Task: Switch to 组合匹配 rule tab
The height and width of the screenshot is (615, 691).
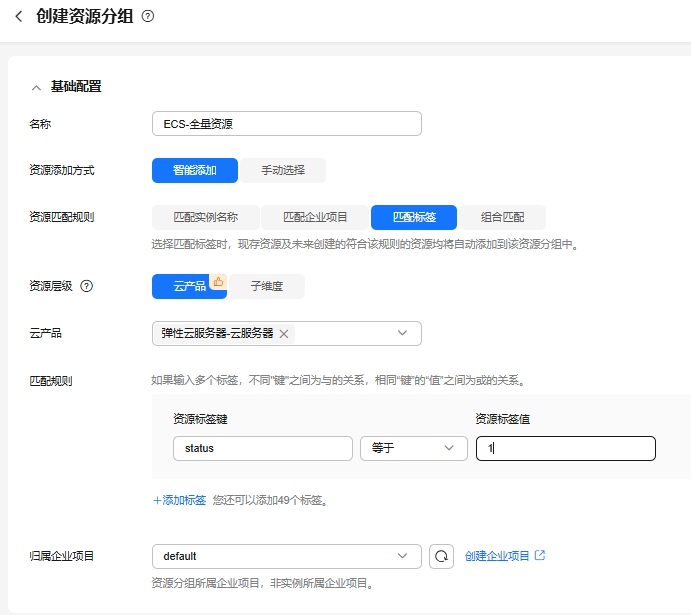Action: click(x=503, y=217)
